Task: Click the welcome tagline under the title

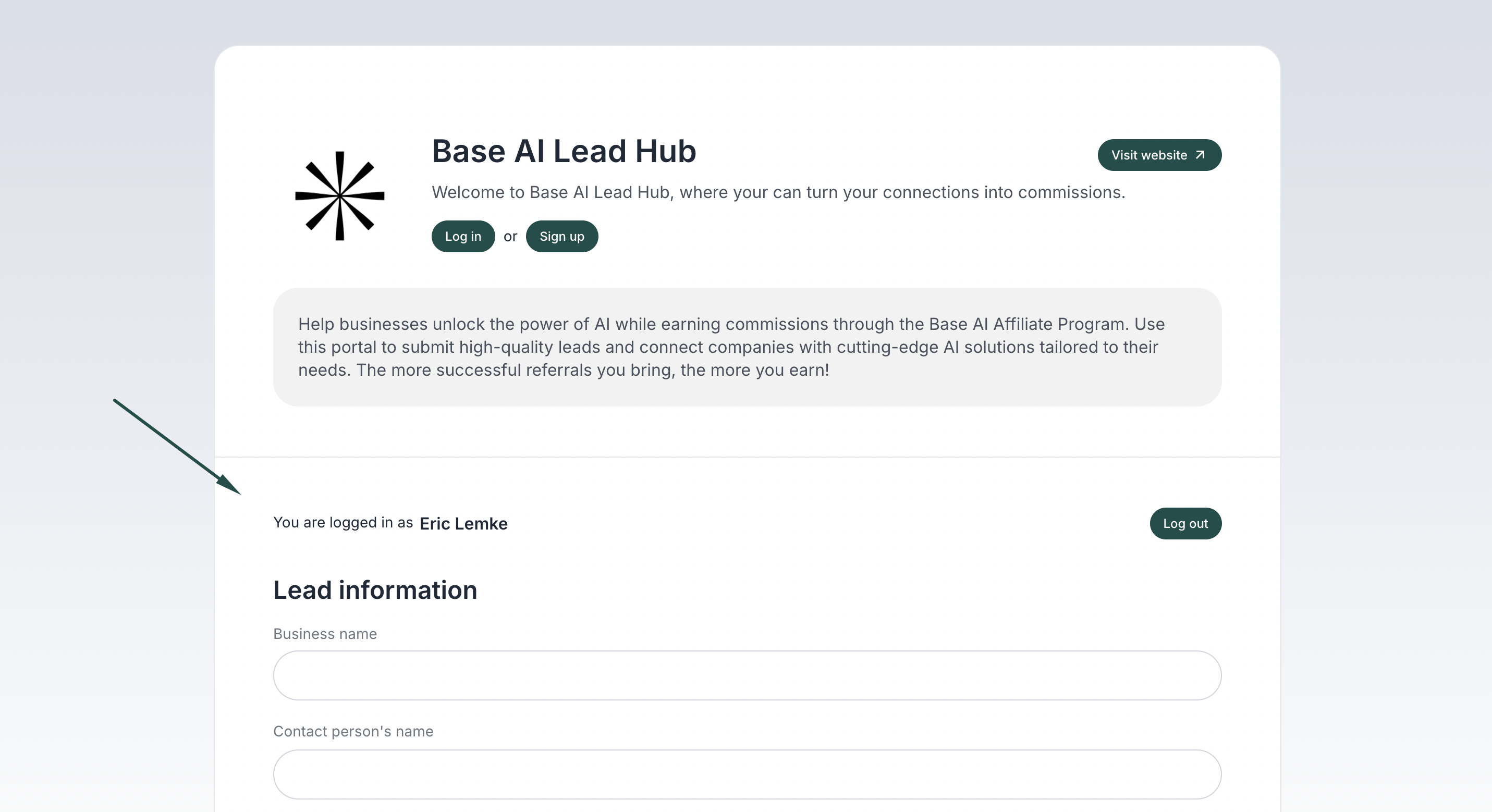Action: 778,192
